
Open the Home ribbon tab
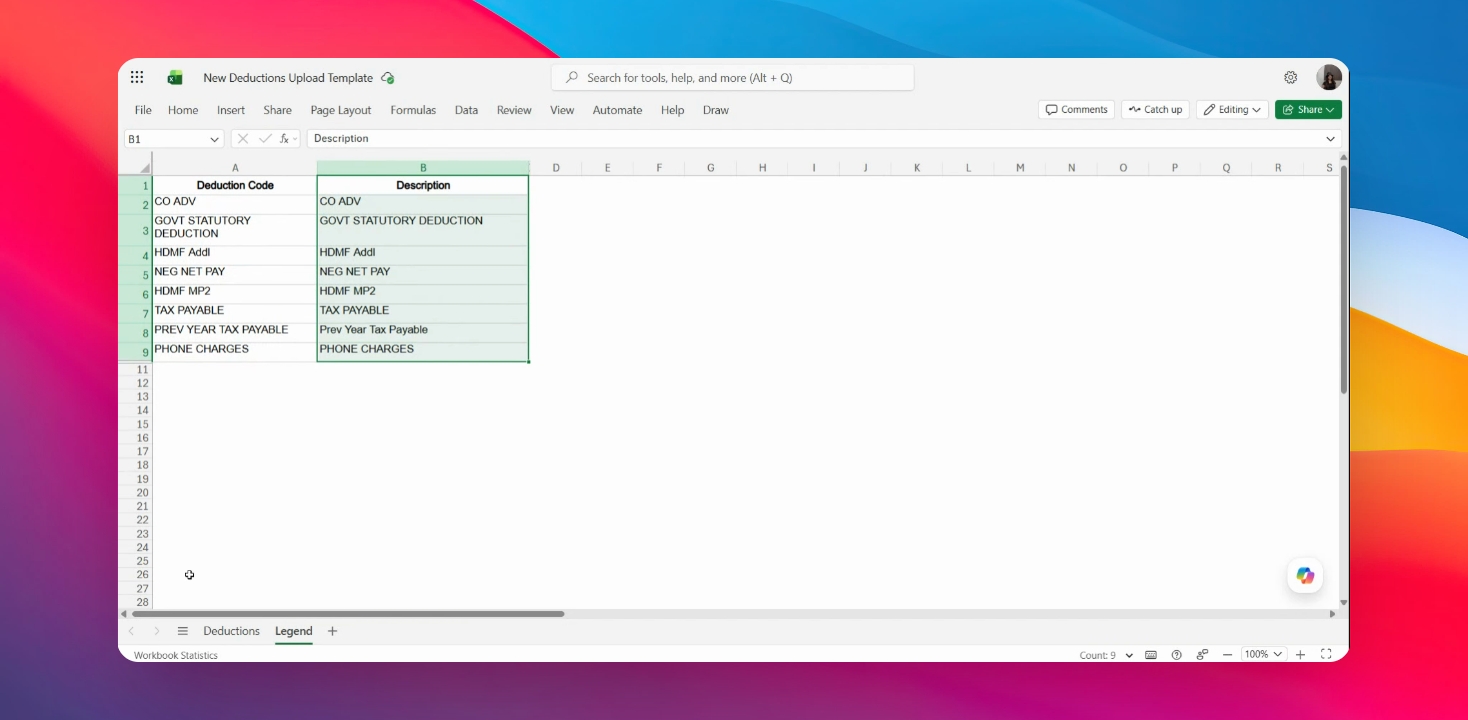tap(183, 110)
